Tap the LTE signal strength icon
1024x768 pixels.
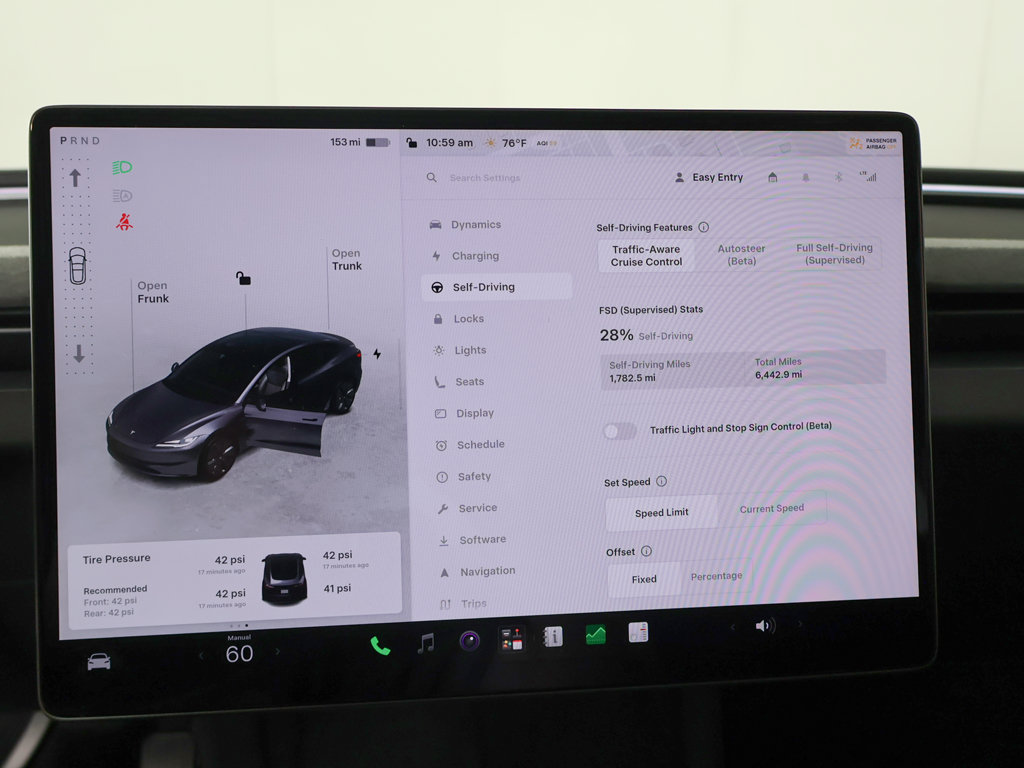pos(869,176)
